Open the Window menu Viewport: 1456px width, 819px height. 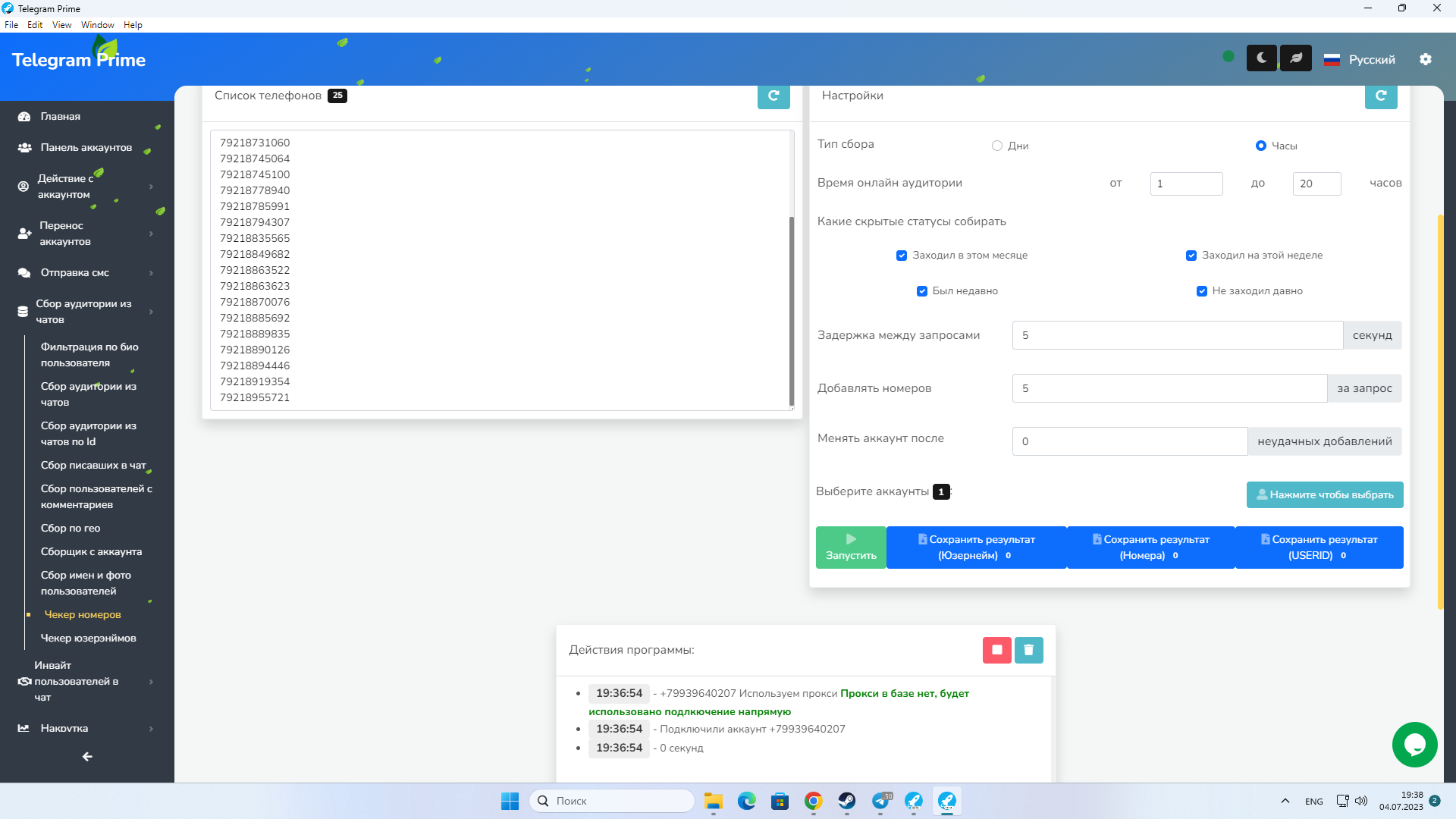pos(97,25)
